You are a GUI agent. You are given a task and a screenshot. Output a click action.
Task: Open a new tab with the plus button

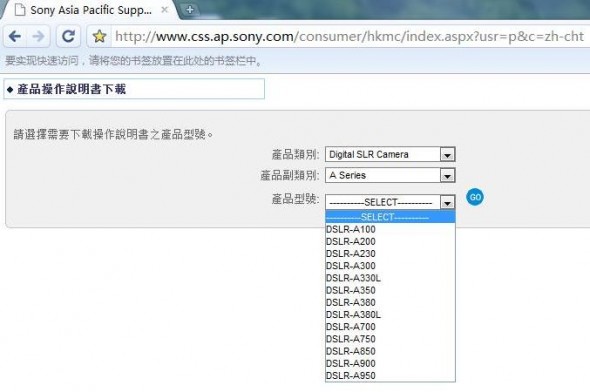pyautogui.click(x=190, y=10)
